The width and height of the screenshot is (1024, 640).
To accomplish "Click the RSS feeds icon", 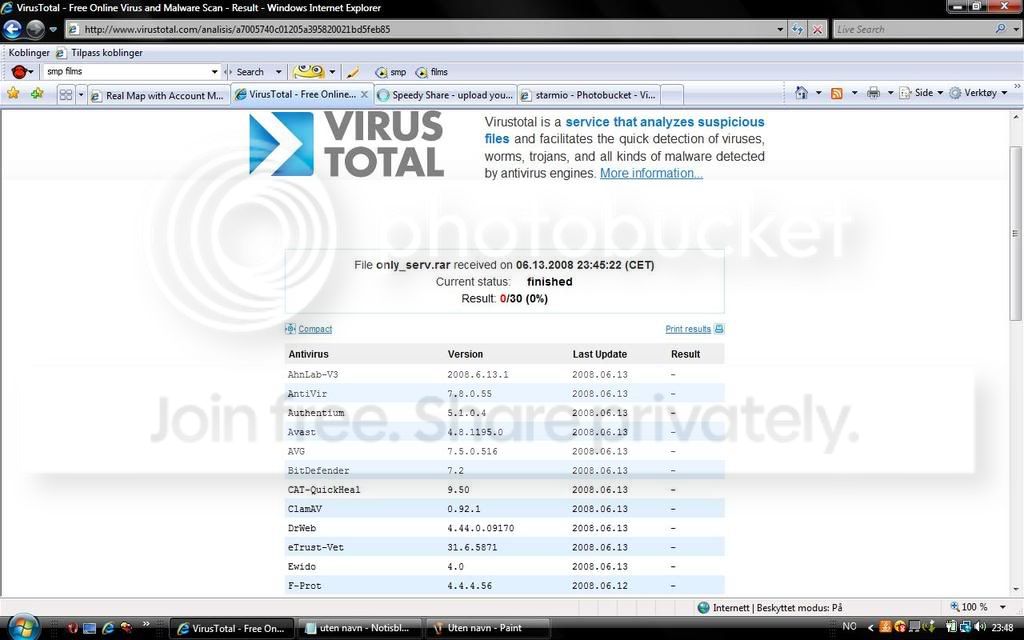I will pos(837,93).
